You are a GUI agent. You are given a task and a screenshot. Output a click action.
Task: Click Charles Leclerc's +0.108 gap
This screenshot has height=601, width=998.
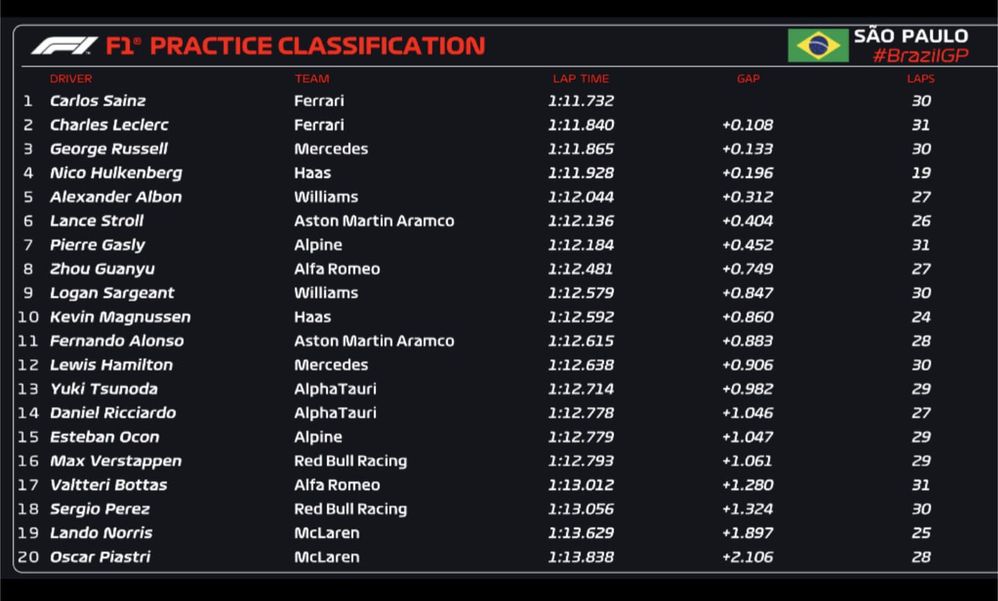[747, 125]
